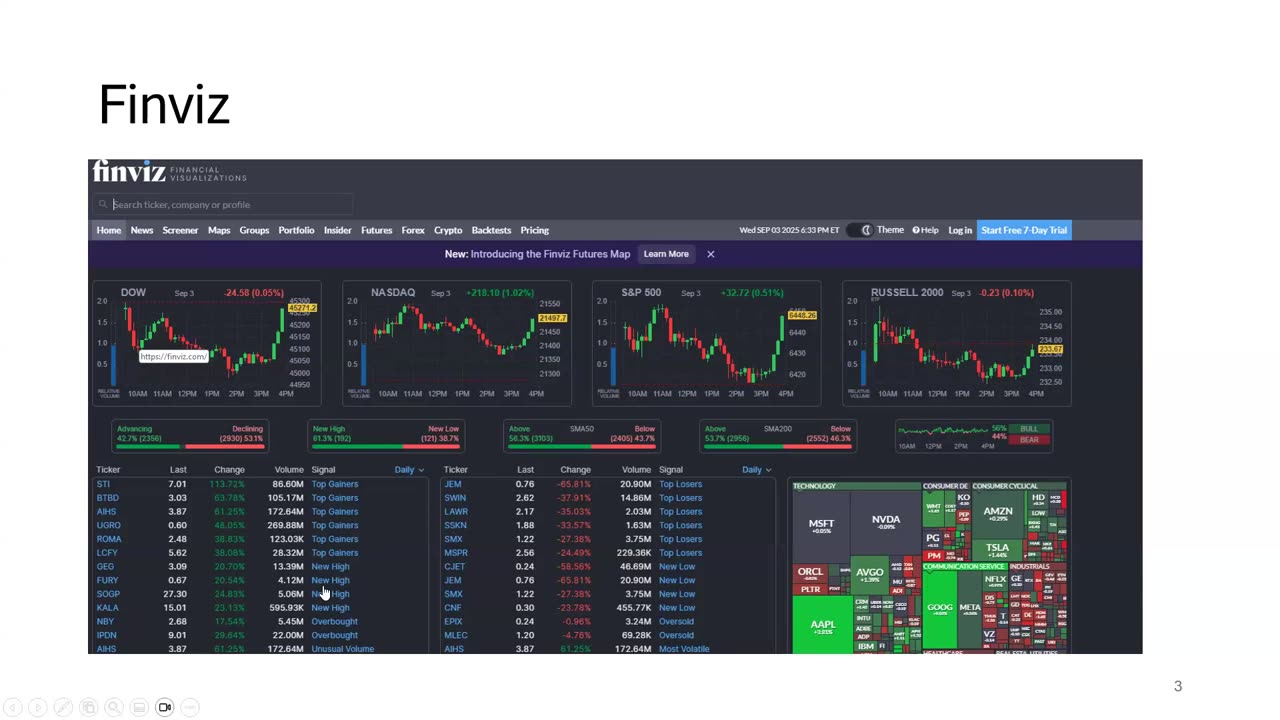Click New Low signal in CJET row
Image resolution: width=1280 pixels, height=720 pixels.
click(x=677, y=566)
